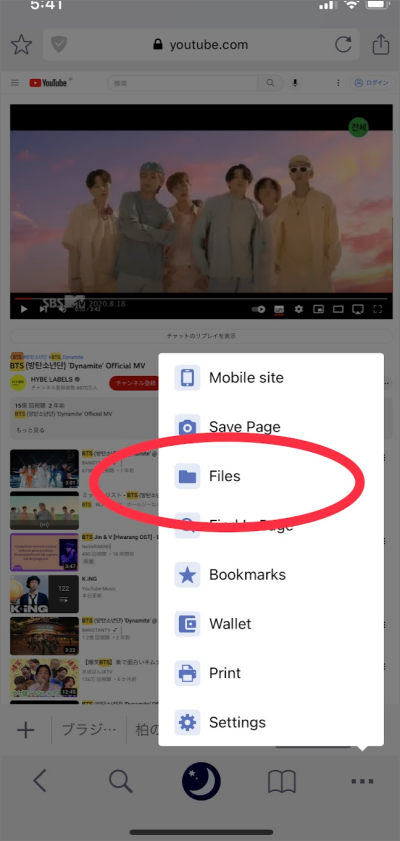Toggle YouTube autoplay switch in player

(x=258, y=309)
